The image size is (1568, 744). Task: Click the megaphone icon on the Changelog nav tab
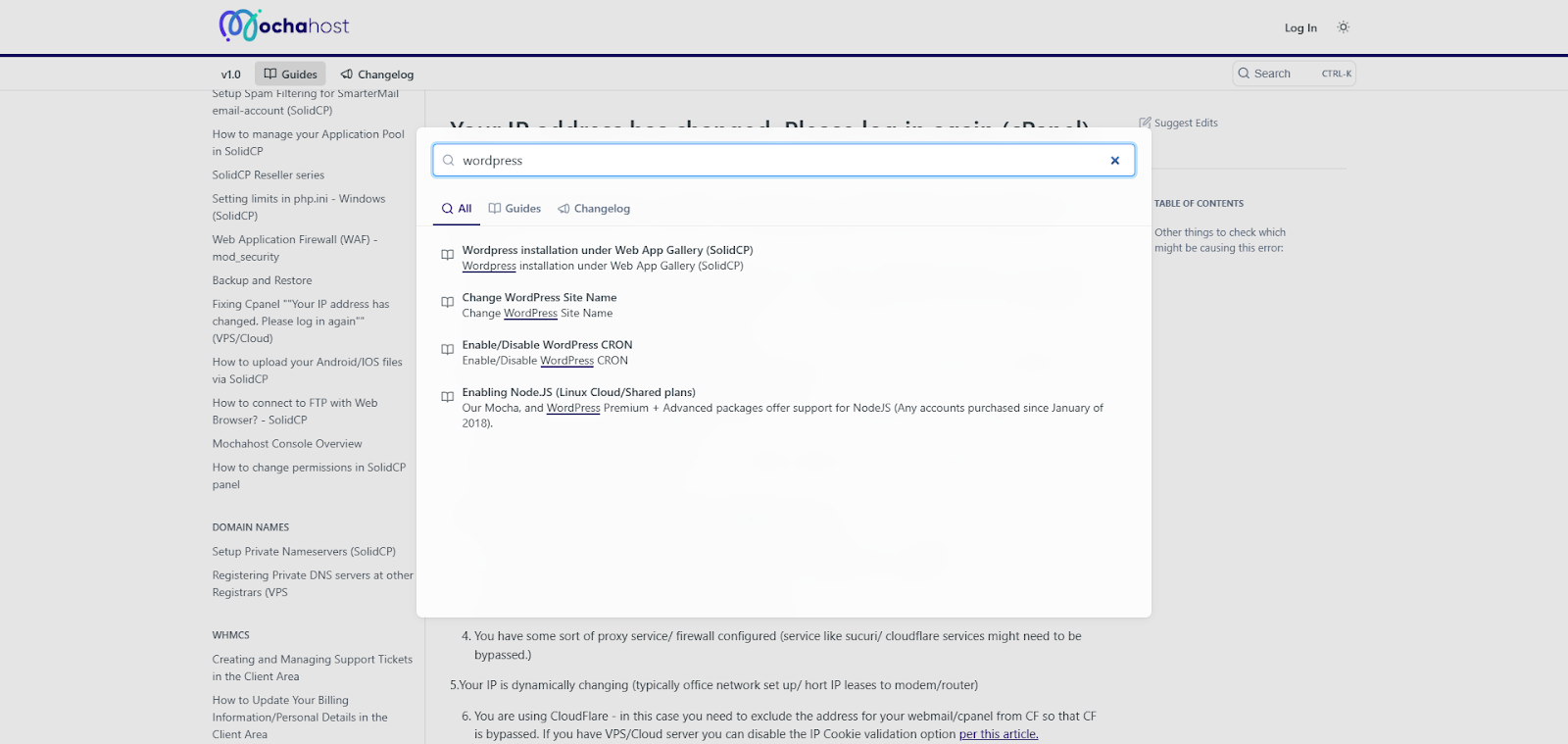point(347,74)
